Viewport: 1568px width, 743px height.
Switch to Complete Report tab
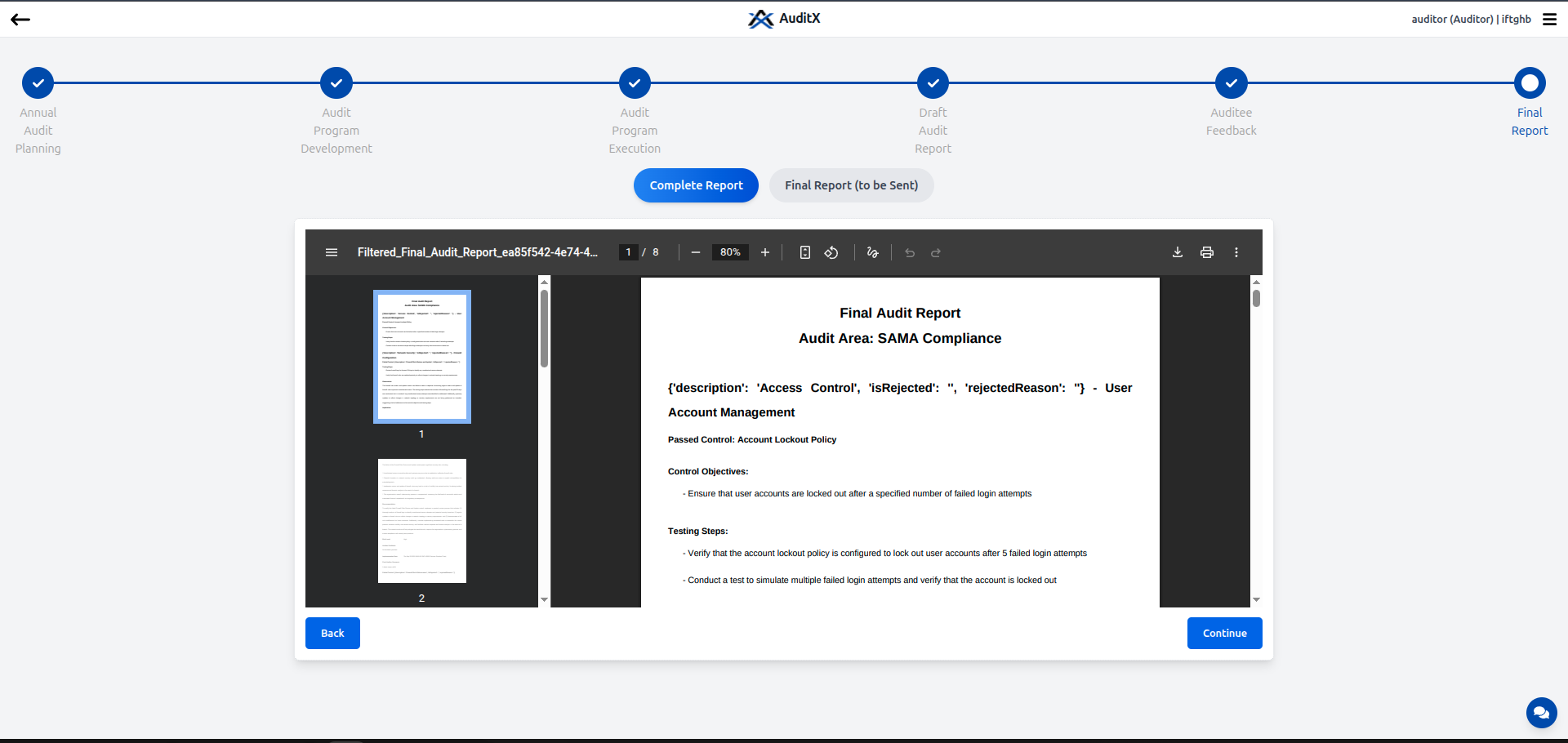(x=696, y=185)
